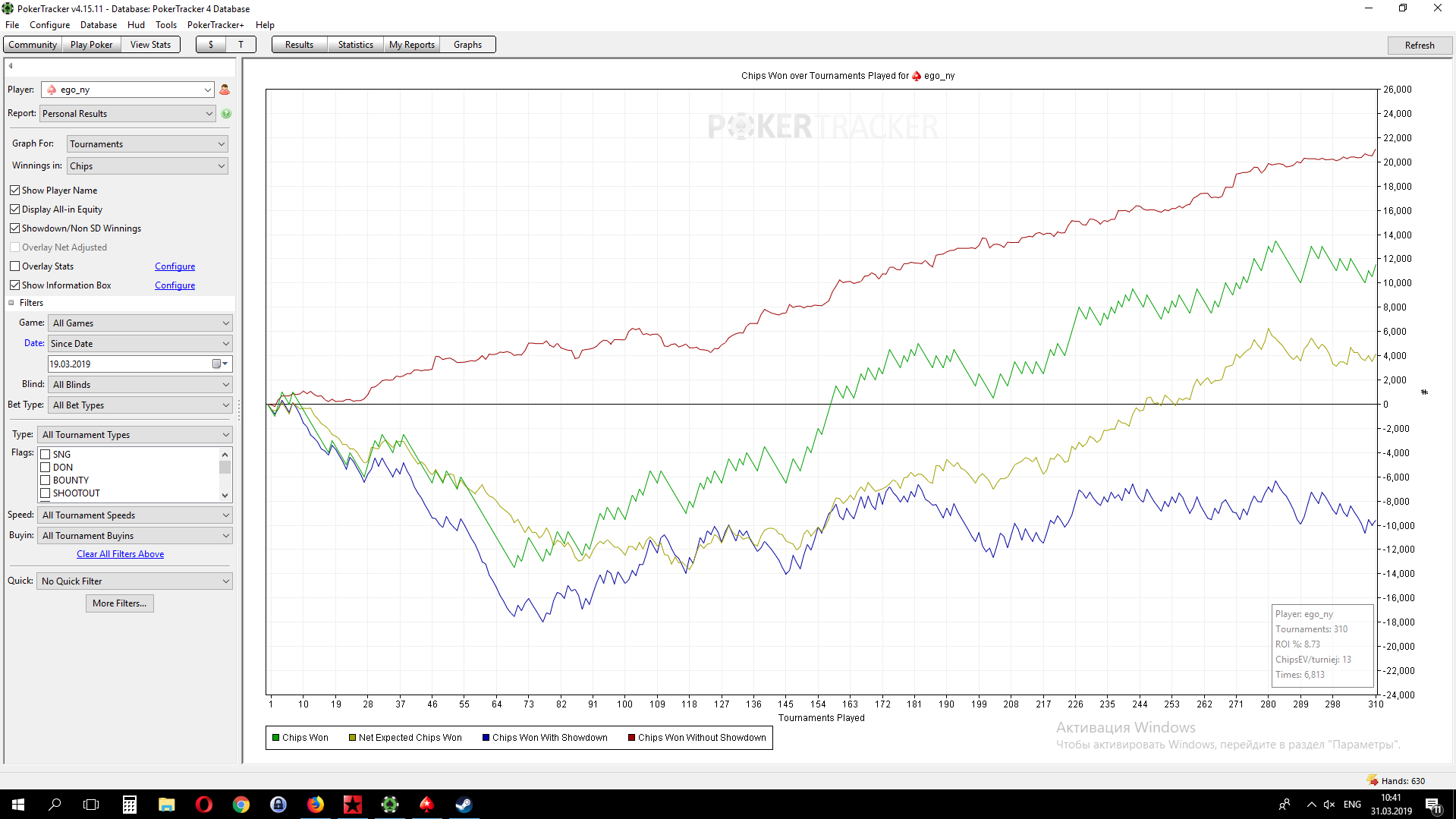This screenshot has height=819, width=1456.
Task: Switch to Firefox on the taskbar
Action: click(316, 805)
